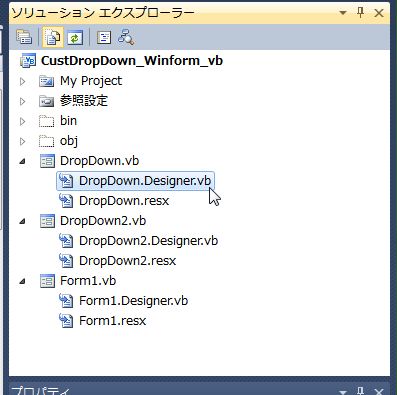
Task: Open the Solution Explorer window position dropdown
Action: (342, 13)
